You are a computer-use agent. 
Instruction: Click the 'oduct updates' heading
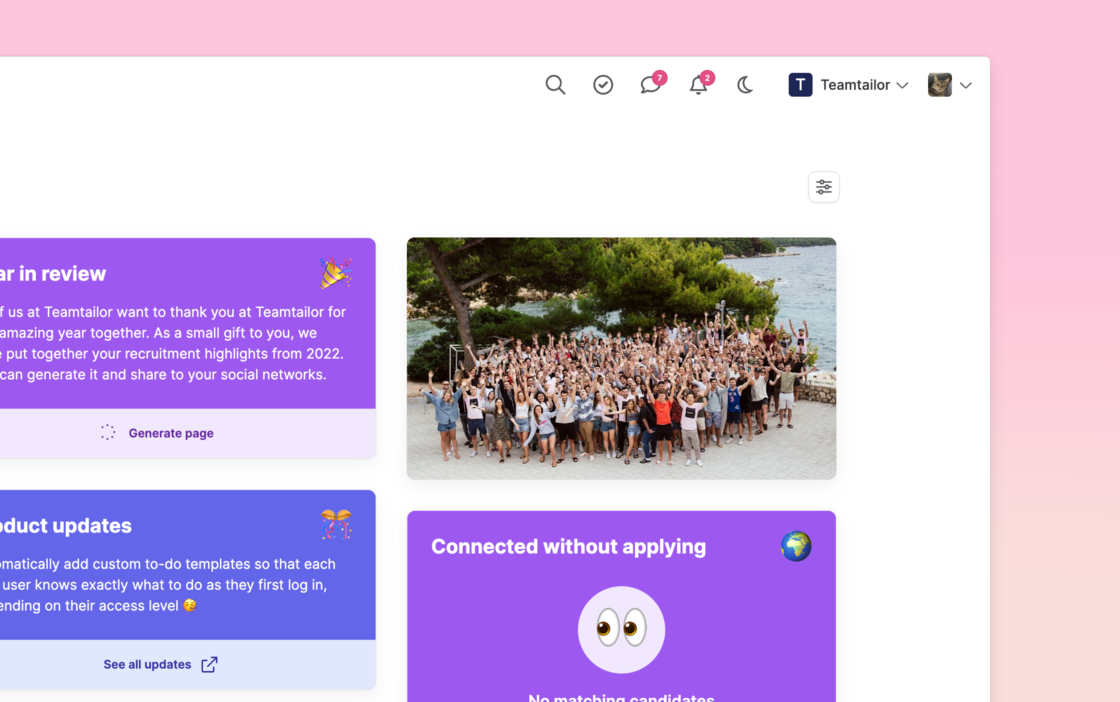tap(66, 526)
